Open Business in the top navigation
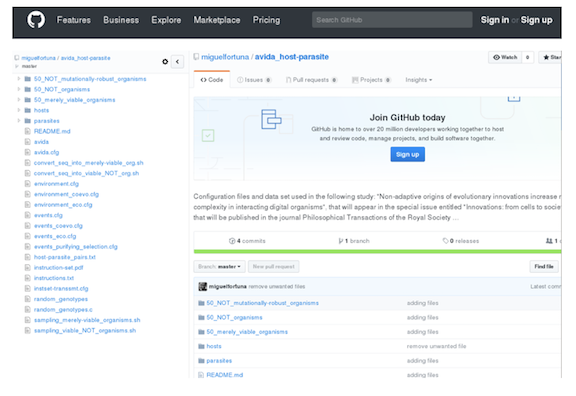576x396 pixels. click(121, 20)
